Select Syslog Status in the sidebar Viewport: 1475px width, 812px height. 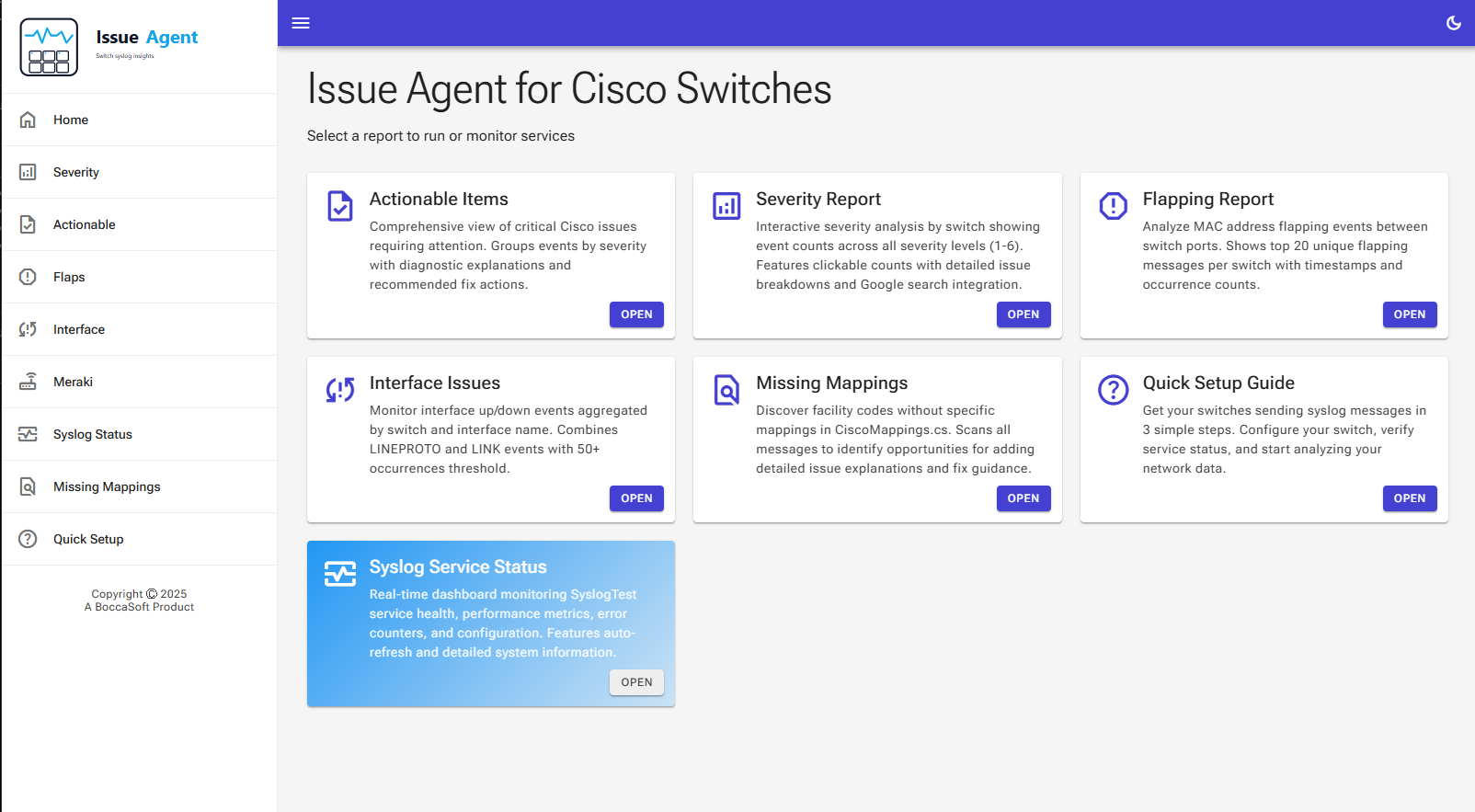tap(139, 434)
